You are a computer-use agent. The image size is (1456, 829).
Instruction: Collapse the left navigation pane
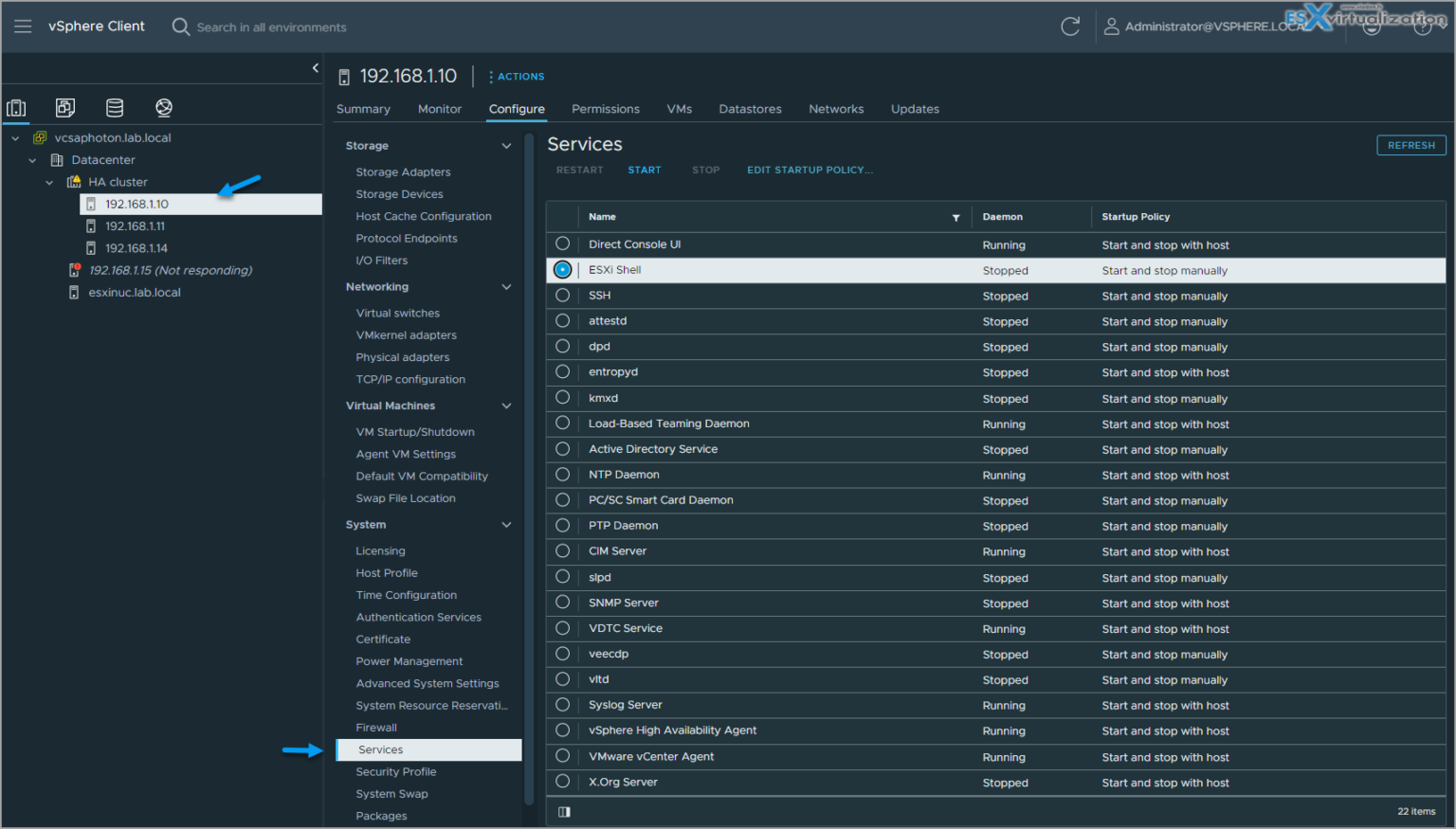point(316,68)
